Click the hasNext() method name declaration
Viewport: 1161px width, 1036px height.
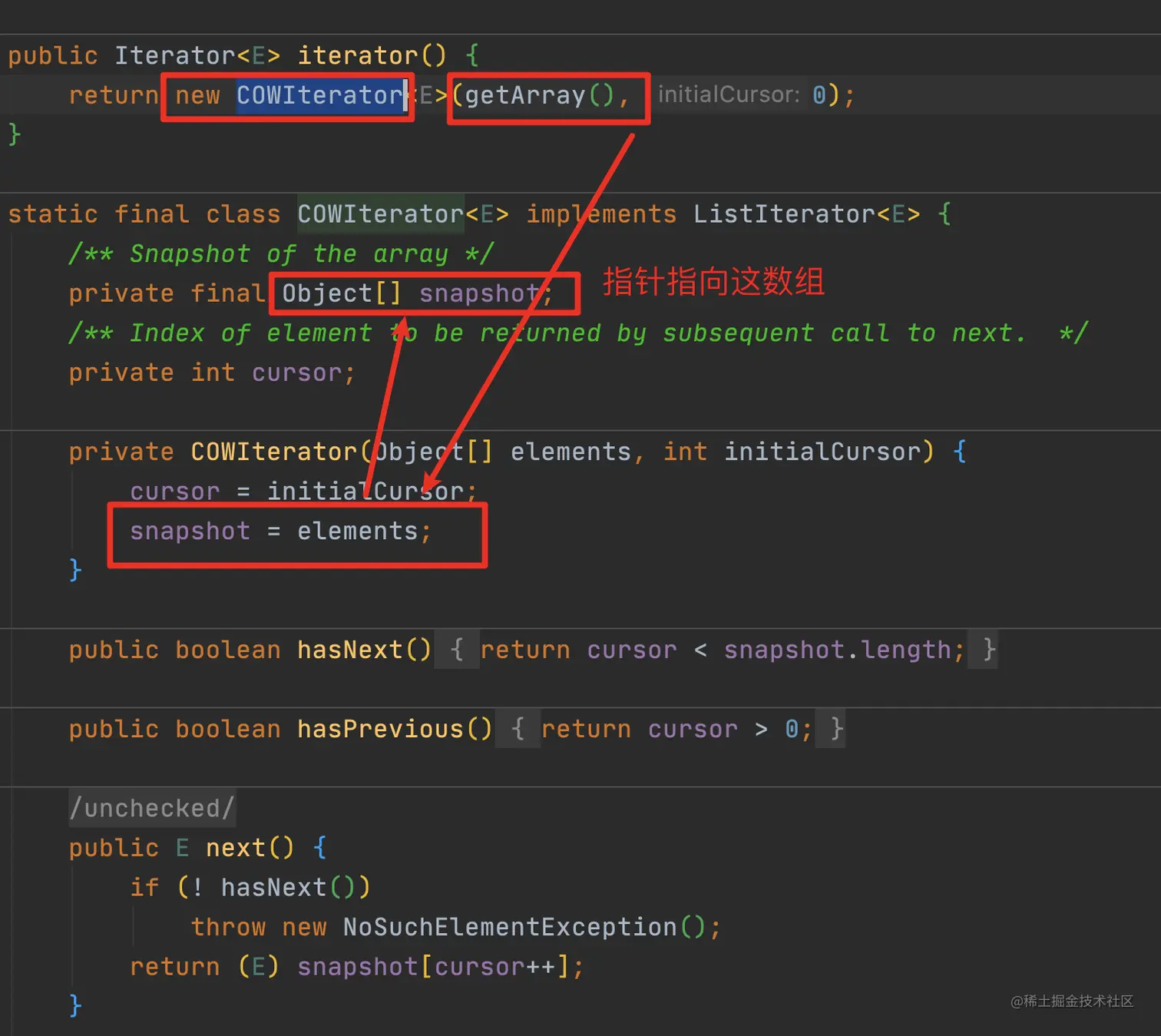coord(349,650)
